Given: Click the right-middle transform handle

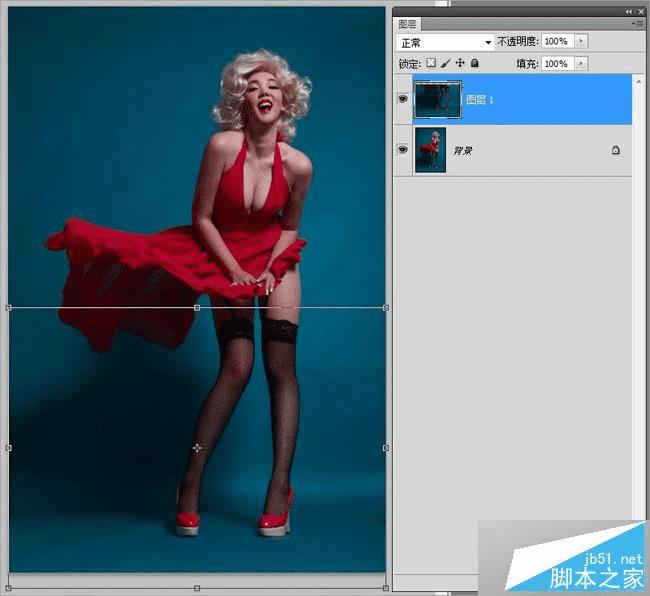Looking at the screenshot, I should pyautogui.click(x=386, y=448).
